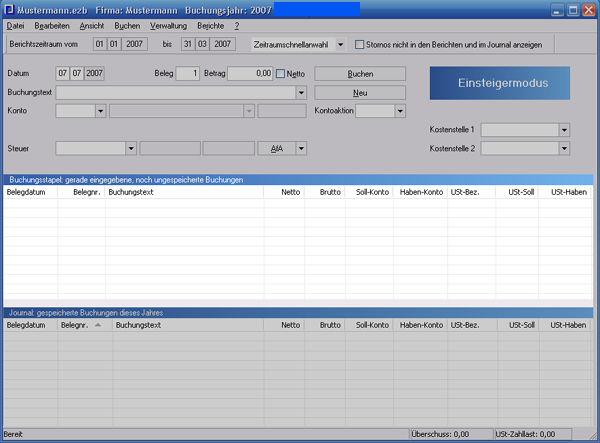600x443 pixels.
Task: Maximize the Mustermann.ezb window
Action: (573, 10)
